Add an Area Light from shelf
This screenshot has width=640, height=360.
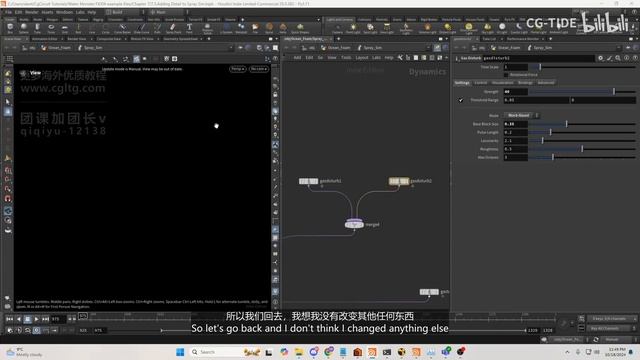click(x=387, y=28)
